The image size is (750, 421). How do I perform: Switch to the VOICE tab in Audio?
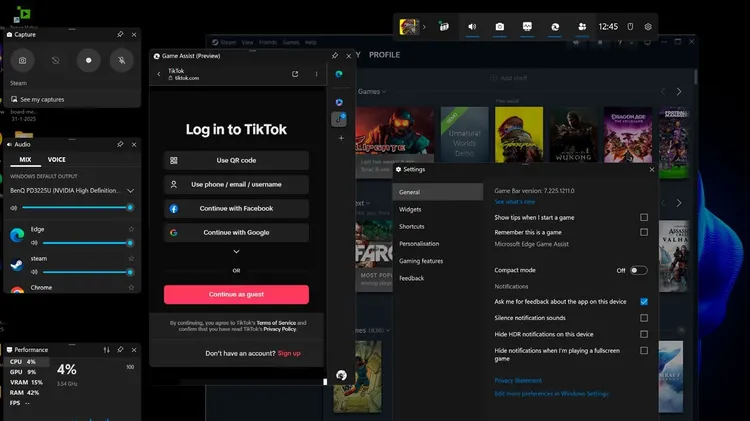[x=56, y=160]
